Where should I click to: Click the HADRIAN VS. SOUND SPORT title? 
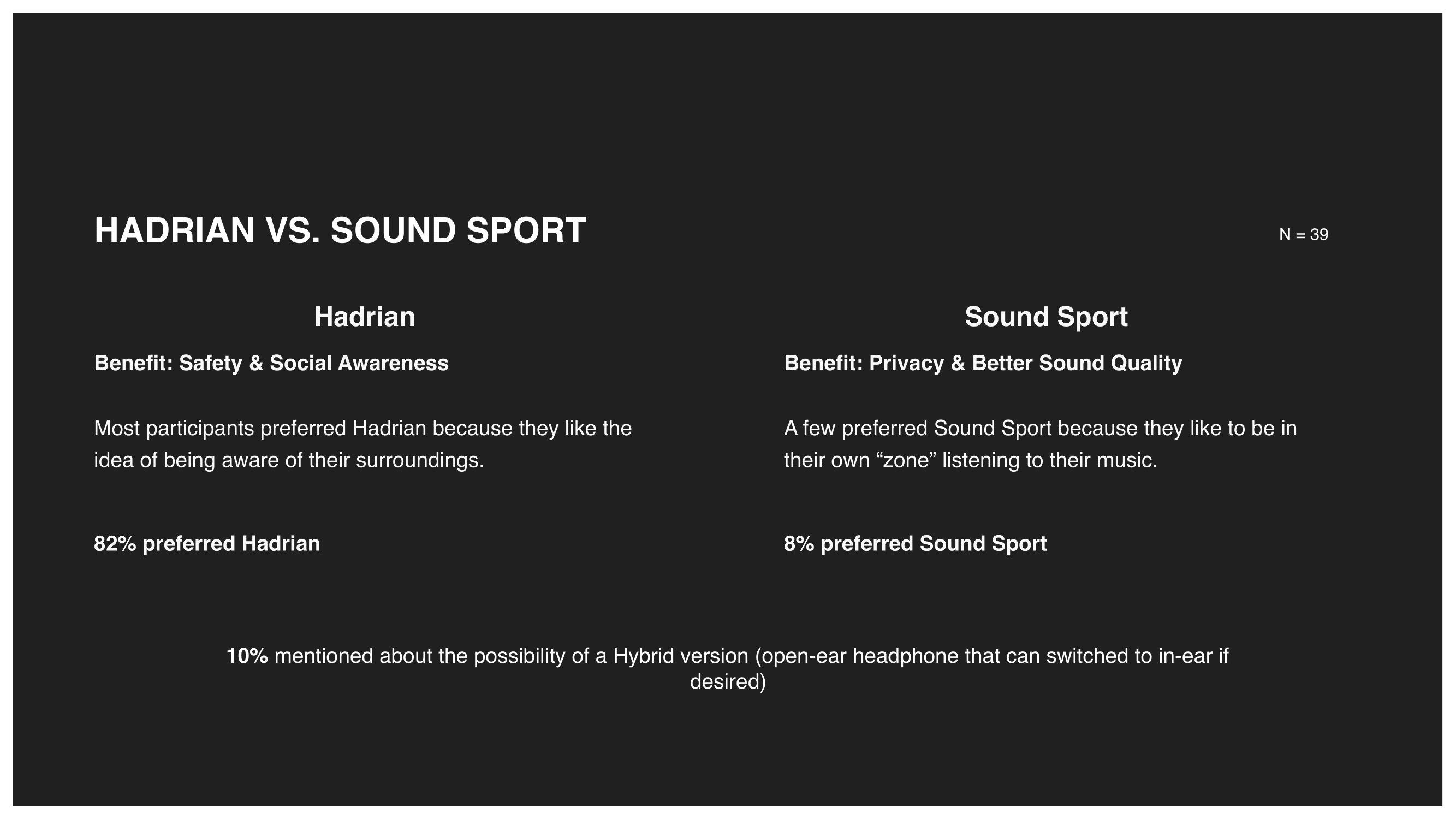340,230
